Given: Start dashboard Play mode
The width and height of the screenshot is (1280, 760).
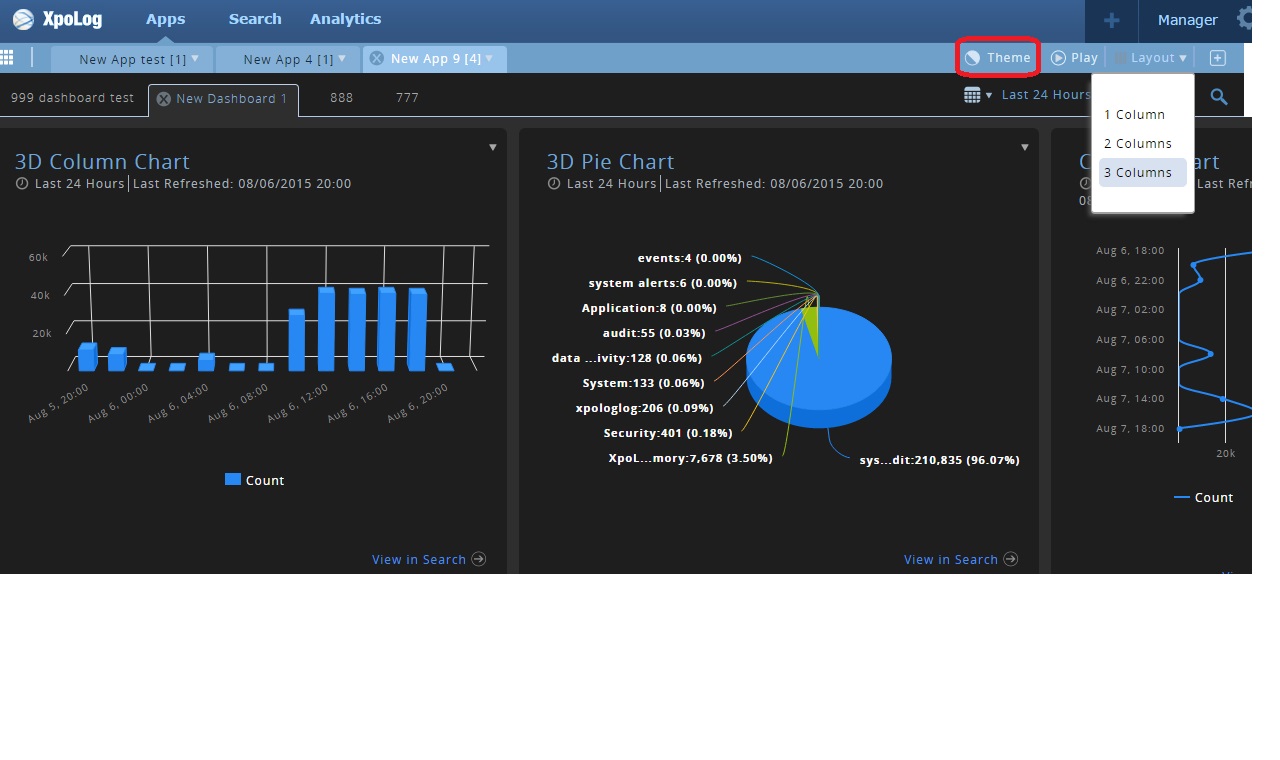Looking at the screenshot, I should point(1074,58).
